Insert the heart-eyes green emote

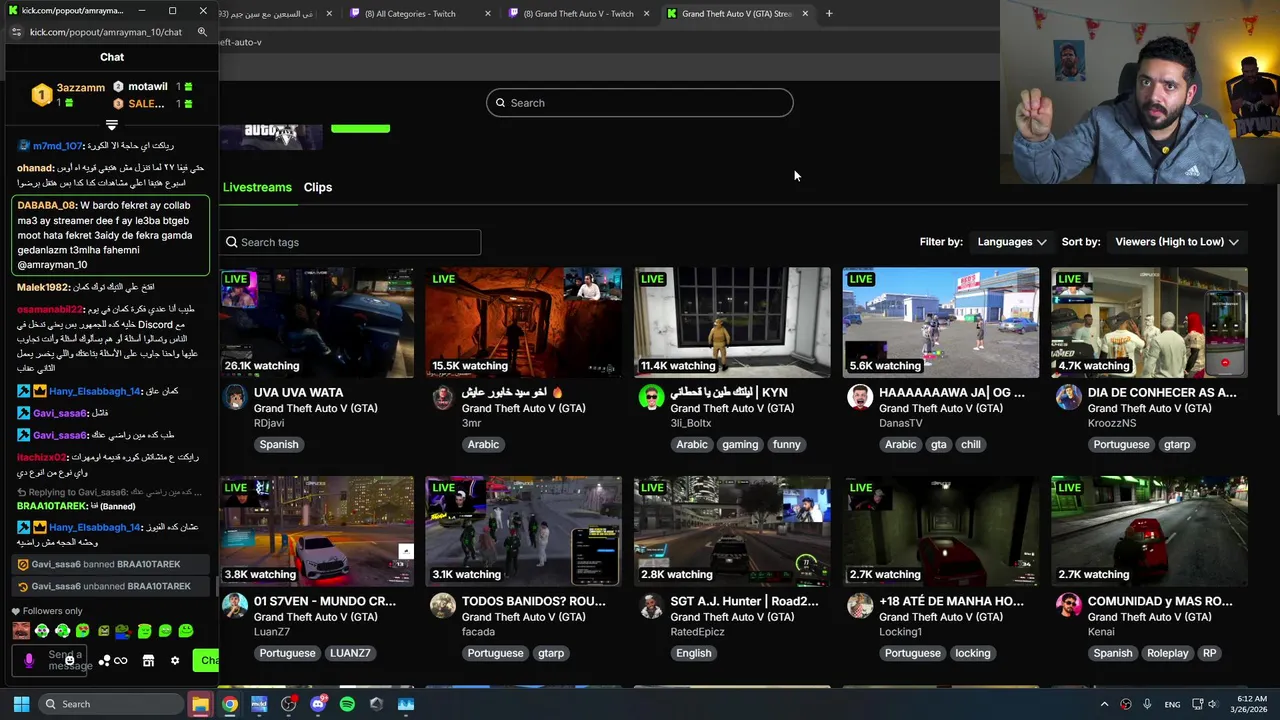point(83,631)
